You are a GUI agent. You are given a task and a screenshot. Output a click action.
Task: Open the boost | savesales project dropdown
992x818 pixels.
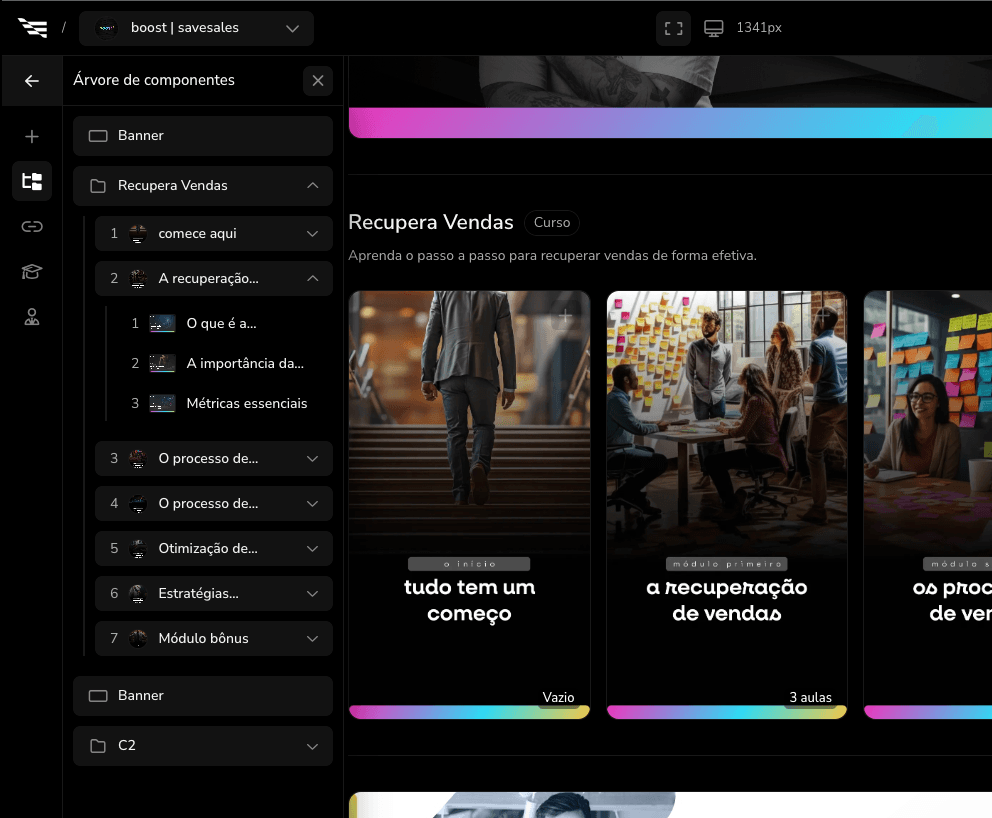196,28
